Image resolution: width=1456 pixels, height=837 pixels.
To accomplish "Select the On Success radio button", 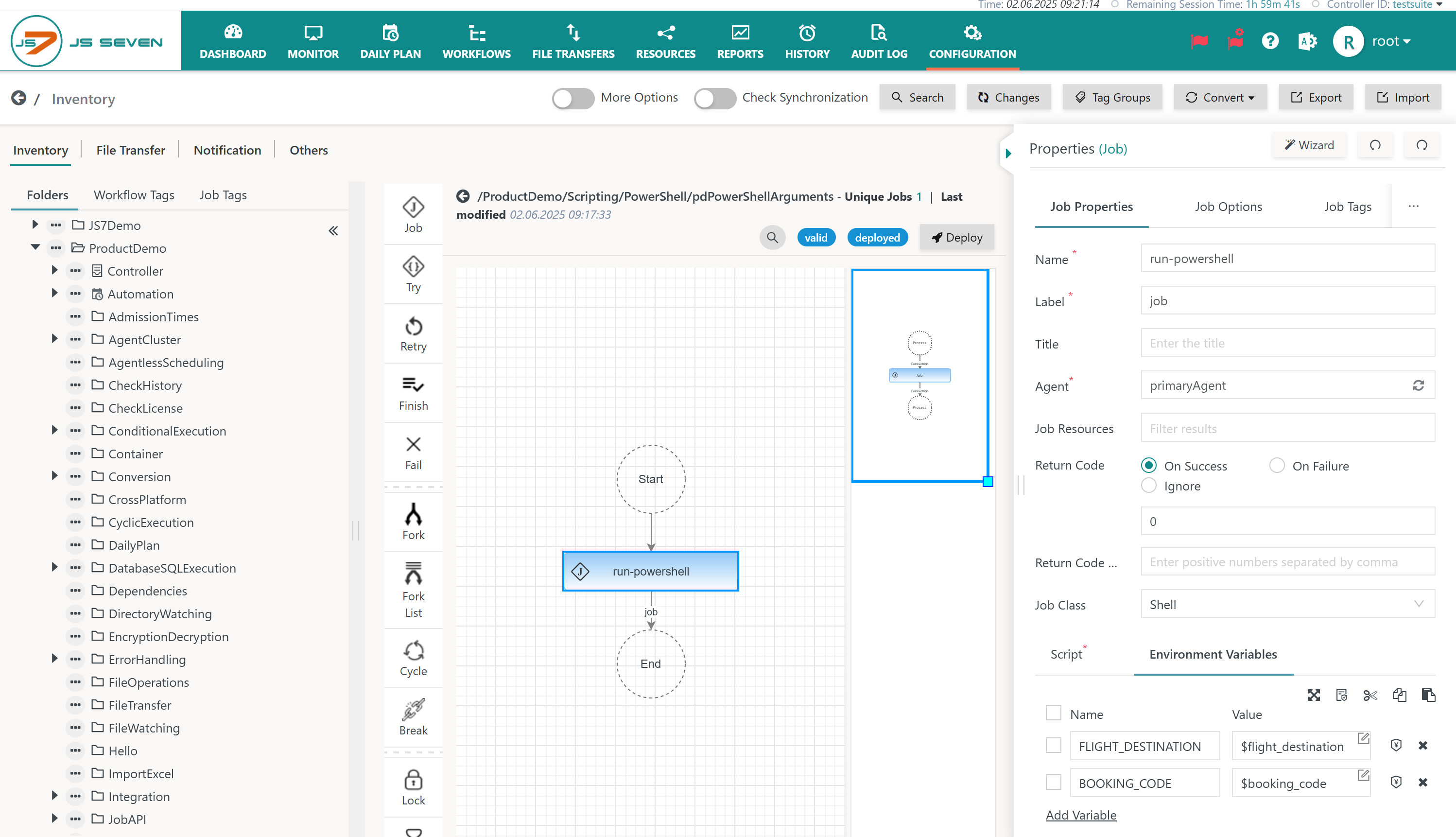I will (1148, 465).
